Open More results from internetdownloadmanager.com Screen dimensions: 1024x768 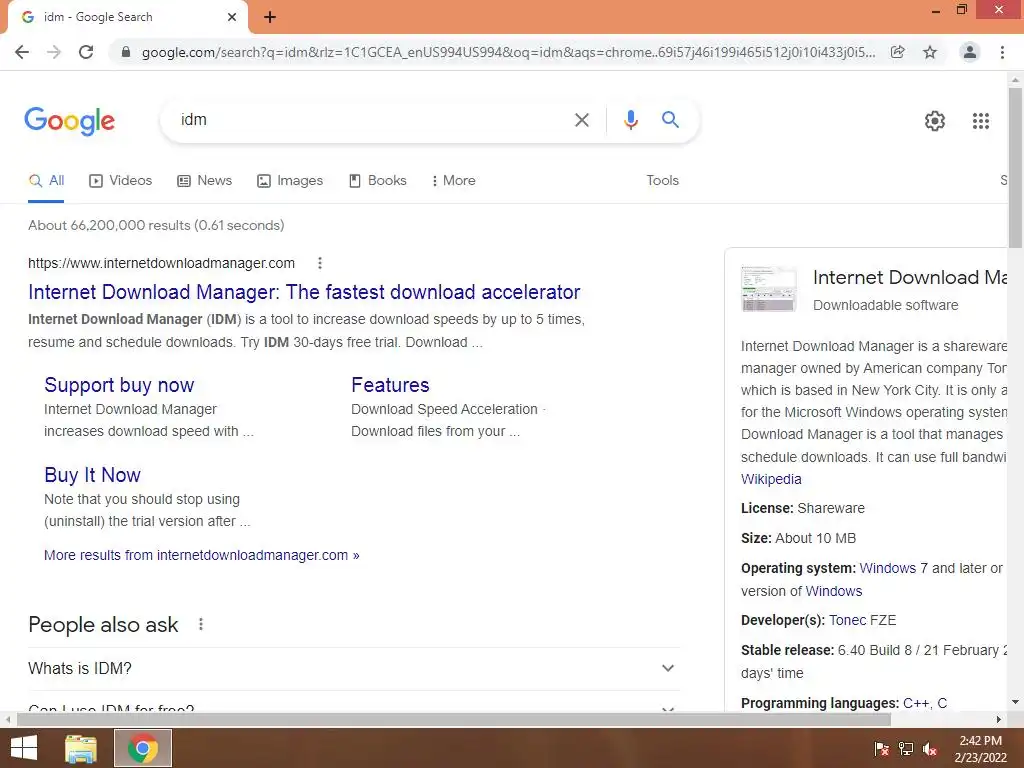pos(202,555)
